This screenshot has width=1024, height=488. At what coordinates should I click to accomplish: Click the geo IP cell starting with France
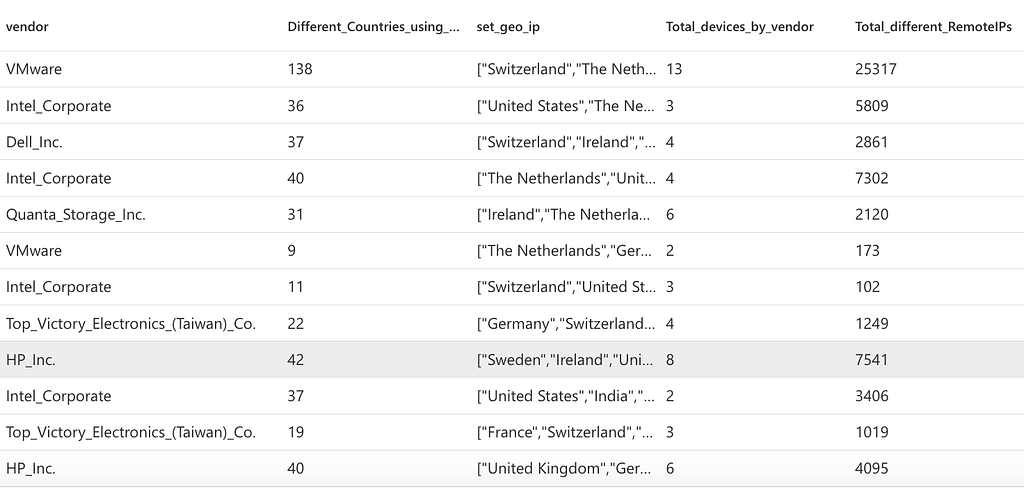pos(566,432)
